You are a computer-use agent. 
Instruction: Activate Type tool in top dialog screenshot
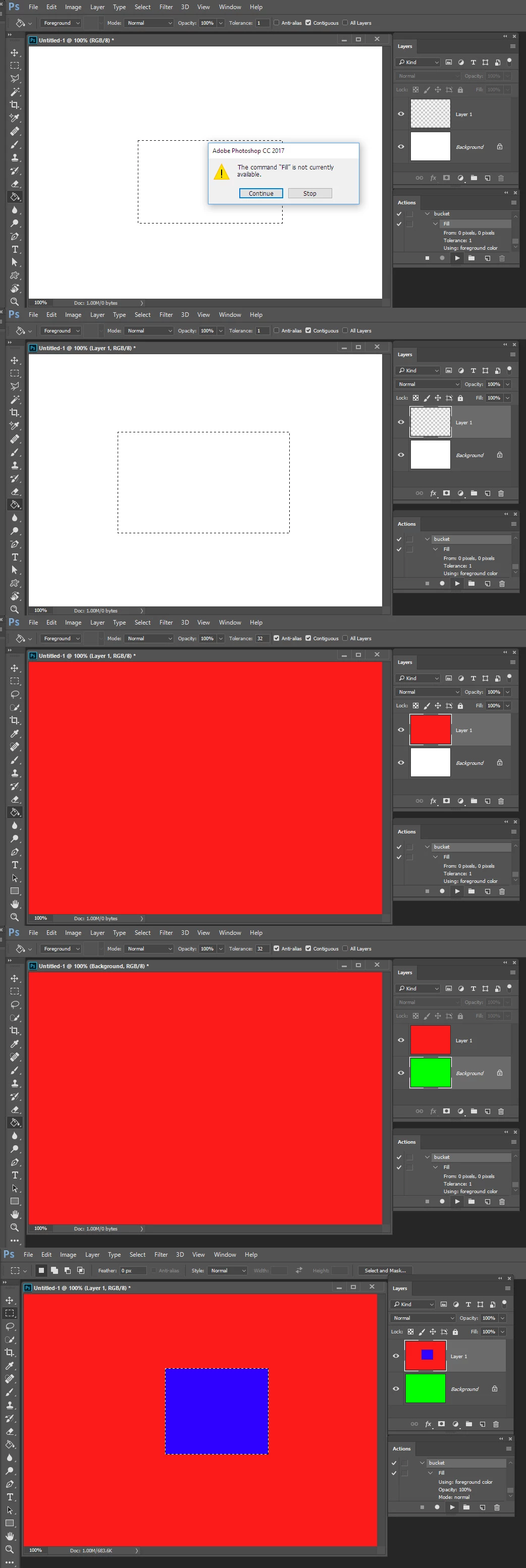point(15,250)
